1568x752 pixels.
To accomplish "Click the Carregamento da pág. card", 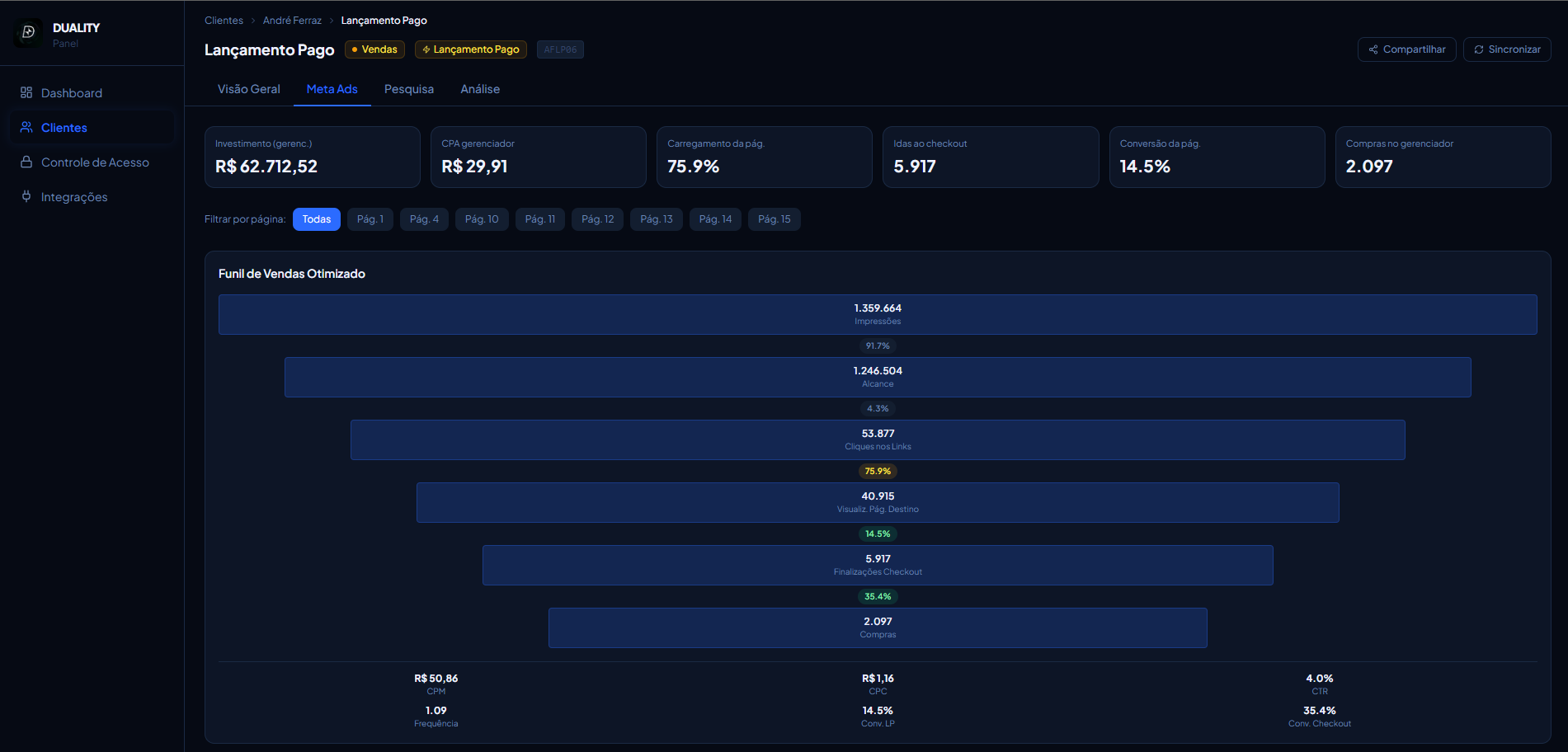I will pos(765,157).
